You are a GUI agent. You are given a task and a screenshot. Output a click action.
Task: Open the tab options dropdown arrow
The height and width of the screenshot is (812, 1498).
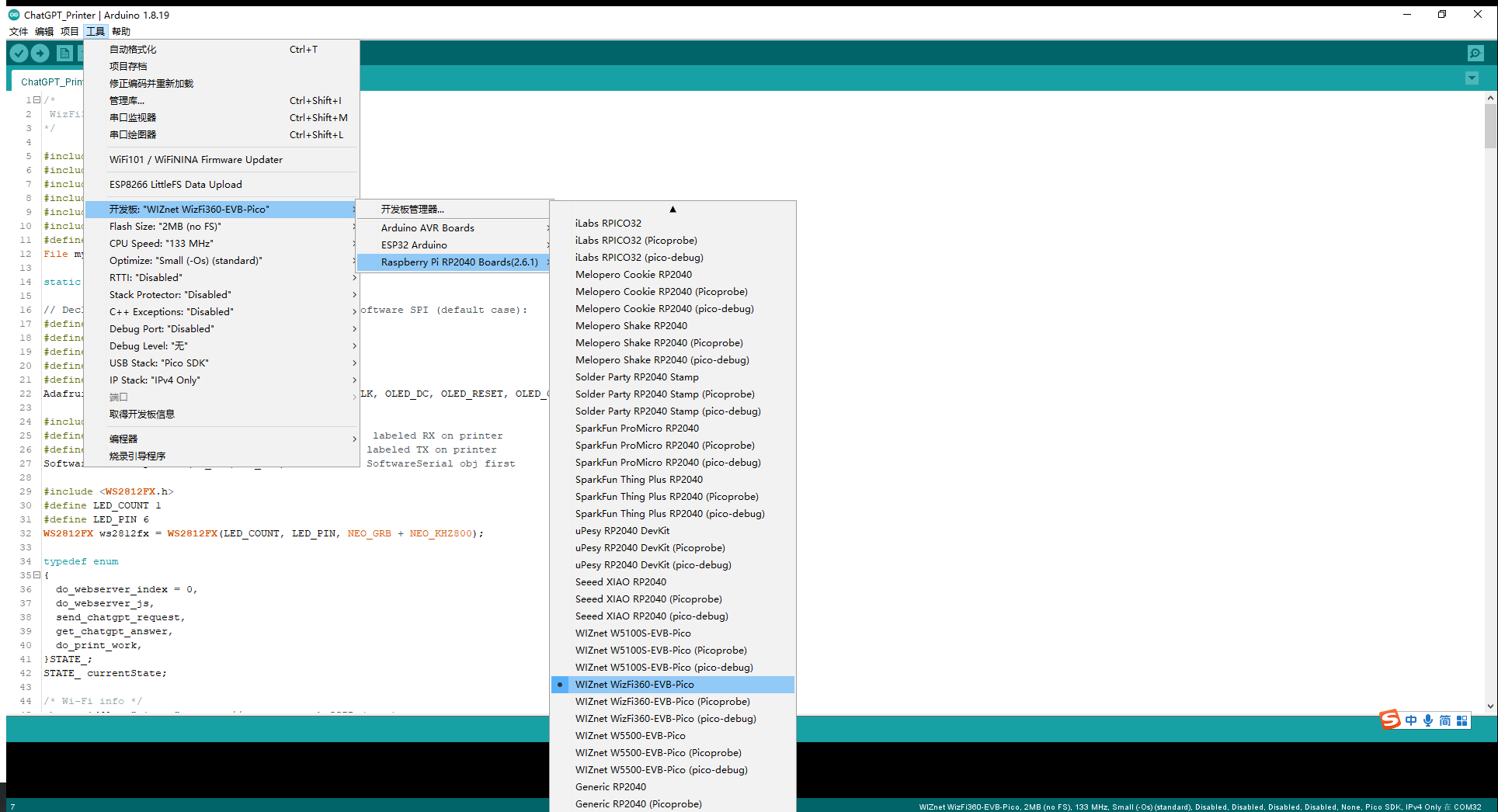[1472, 78]
